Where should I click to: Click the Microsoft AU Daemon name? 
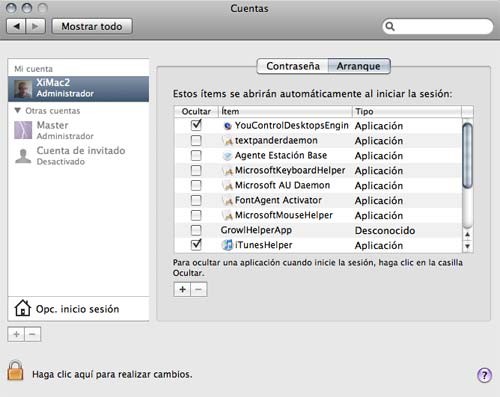[282, 185]
